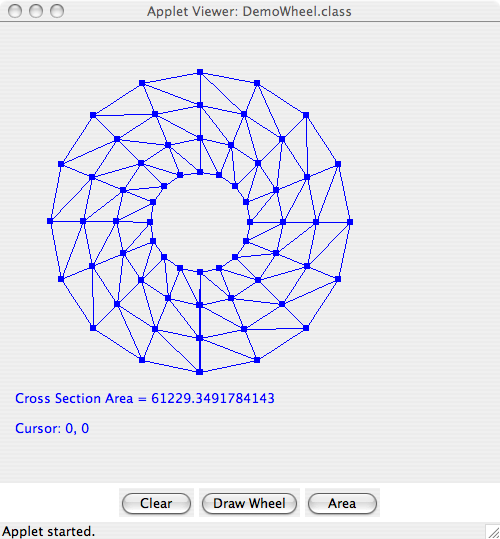Close the Applet Viewer window
Screen dimensions: 500x539
click(15, 11)
